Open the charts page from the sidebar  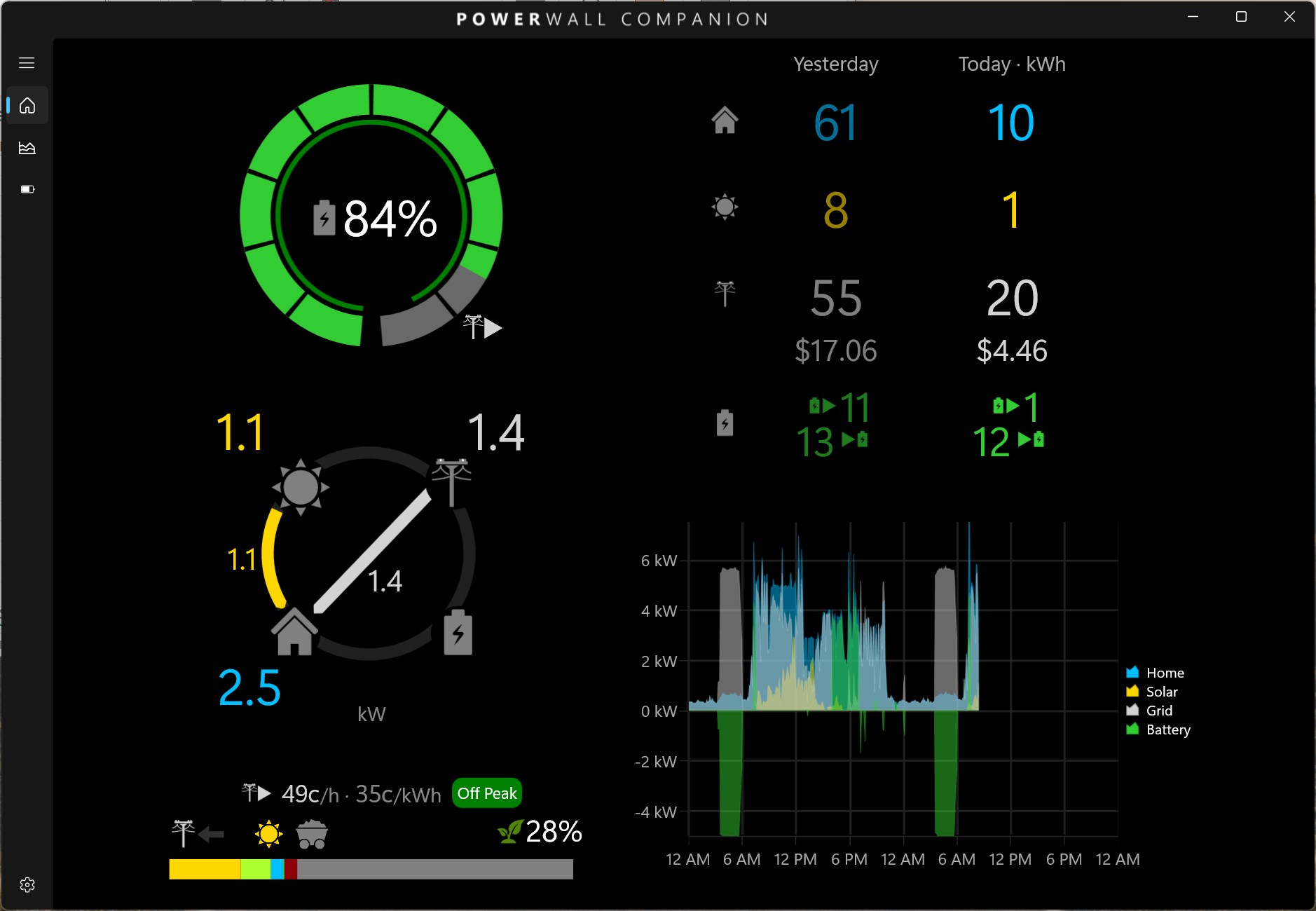click(x=26, y=148)
